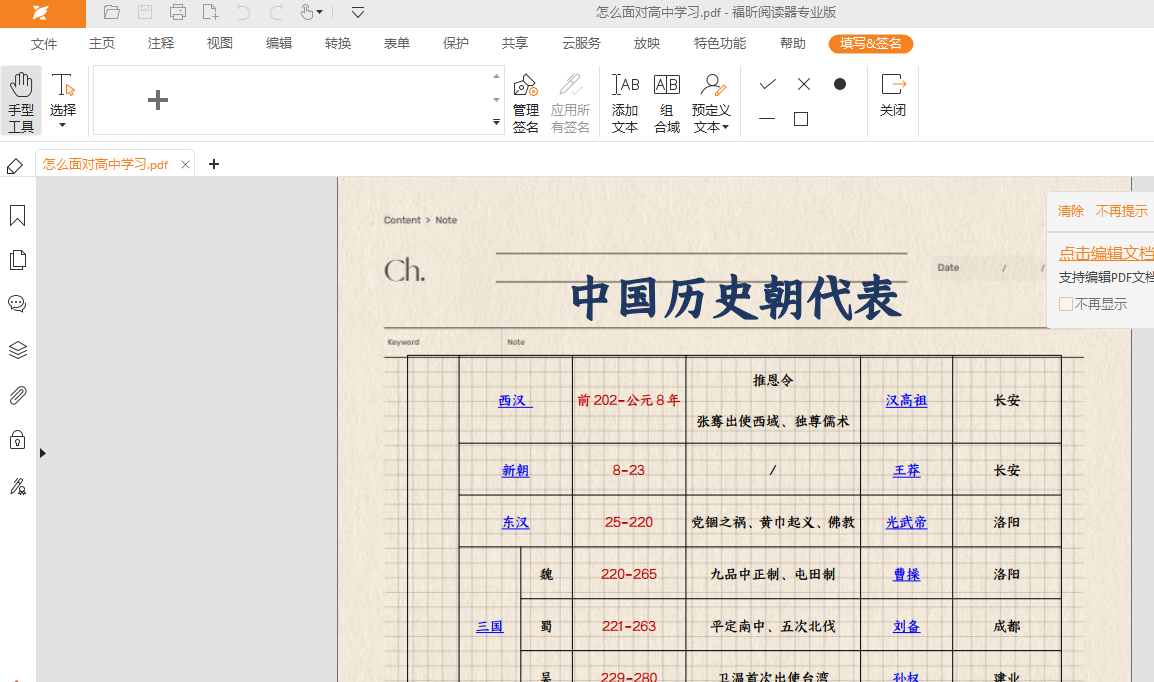The image size is (1154, 682).
Task: Click the Print icon in title bar
Action: point(178,12)
